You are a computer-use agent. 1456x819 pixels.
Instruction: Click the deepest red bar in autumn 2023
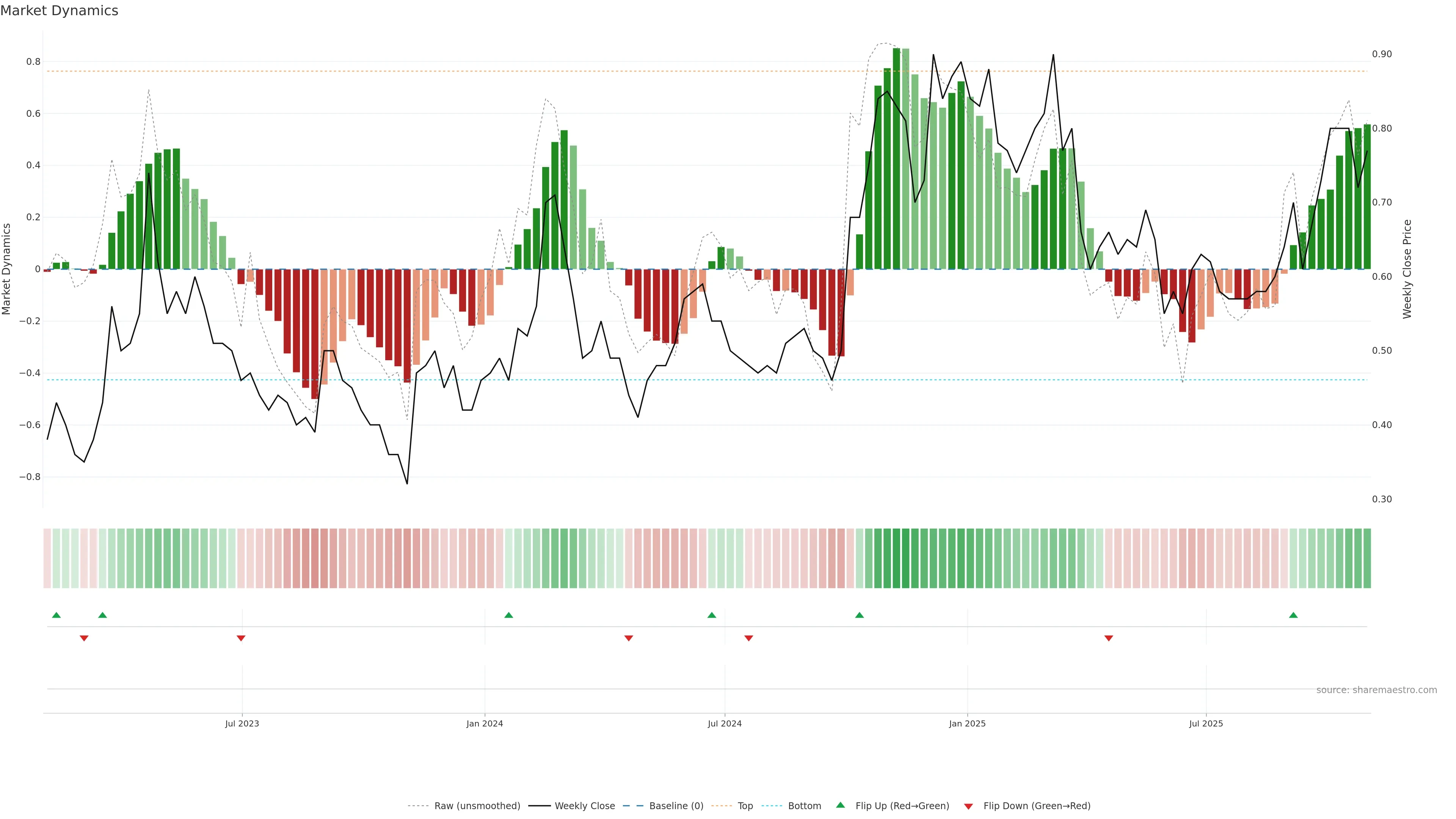tap(315, 334)
